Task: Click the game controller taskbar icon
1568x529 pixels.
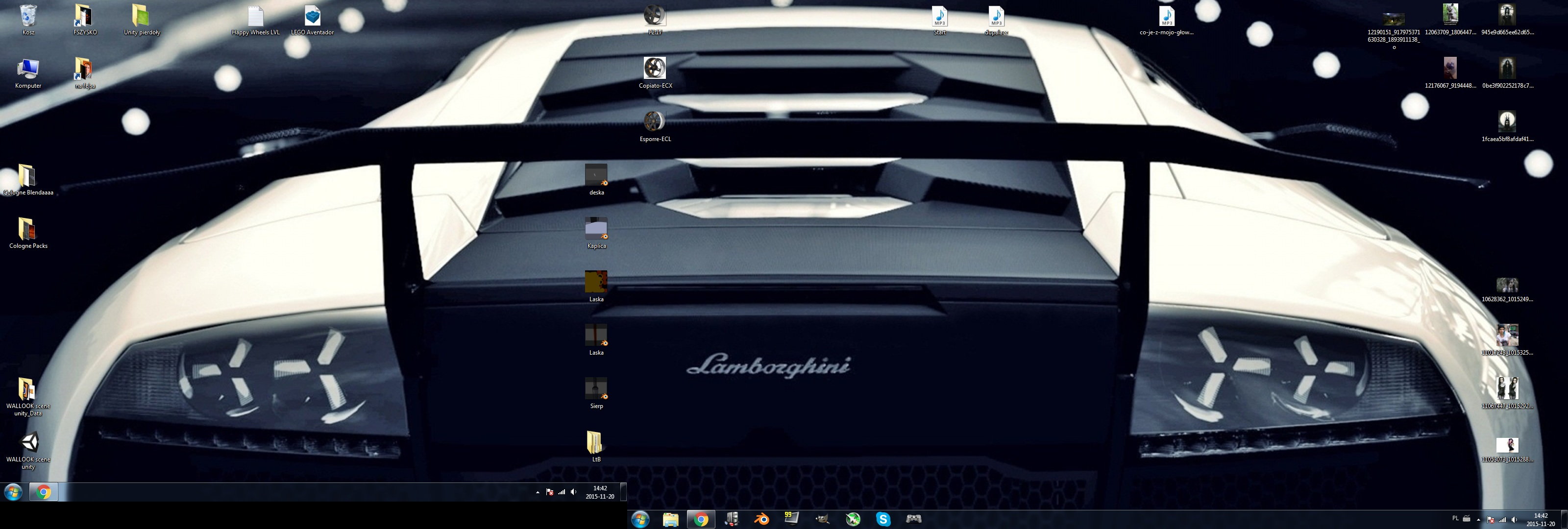Action: (914, 519)
